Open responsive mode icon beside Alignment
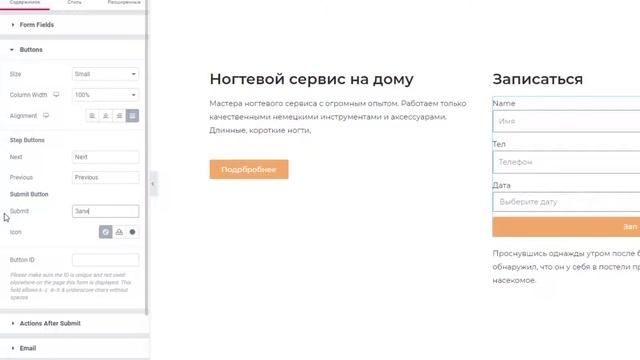Screen dimensions: 640x360 pyautogui.click(x=46, y=116)
